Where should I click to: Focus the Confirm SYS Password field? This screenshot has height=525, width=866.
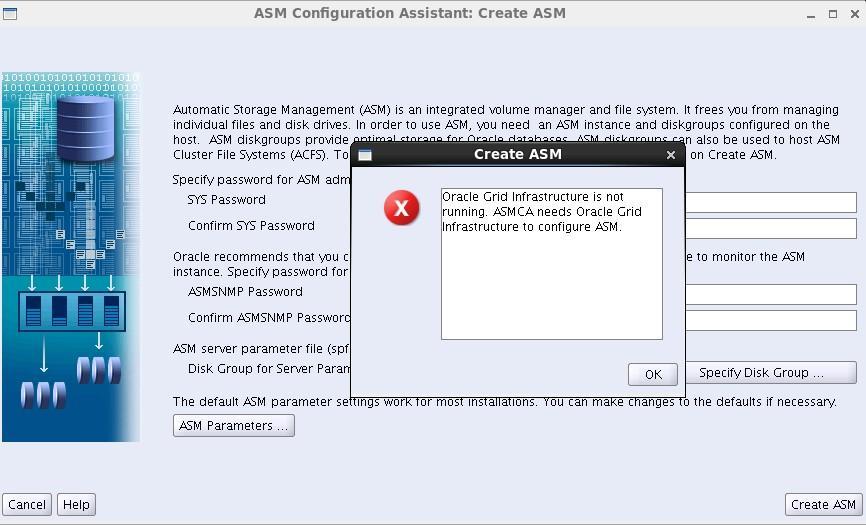771,229
